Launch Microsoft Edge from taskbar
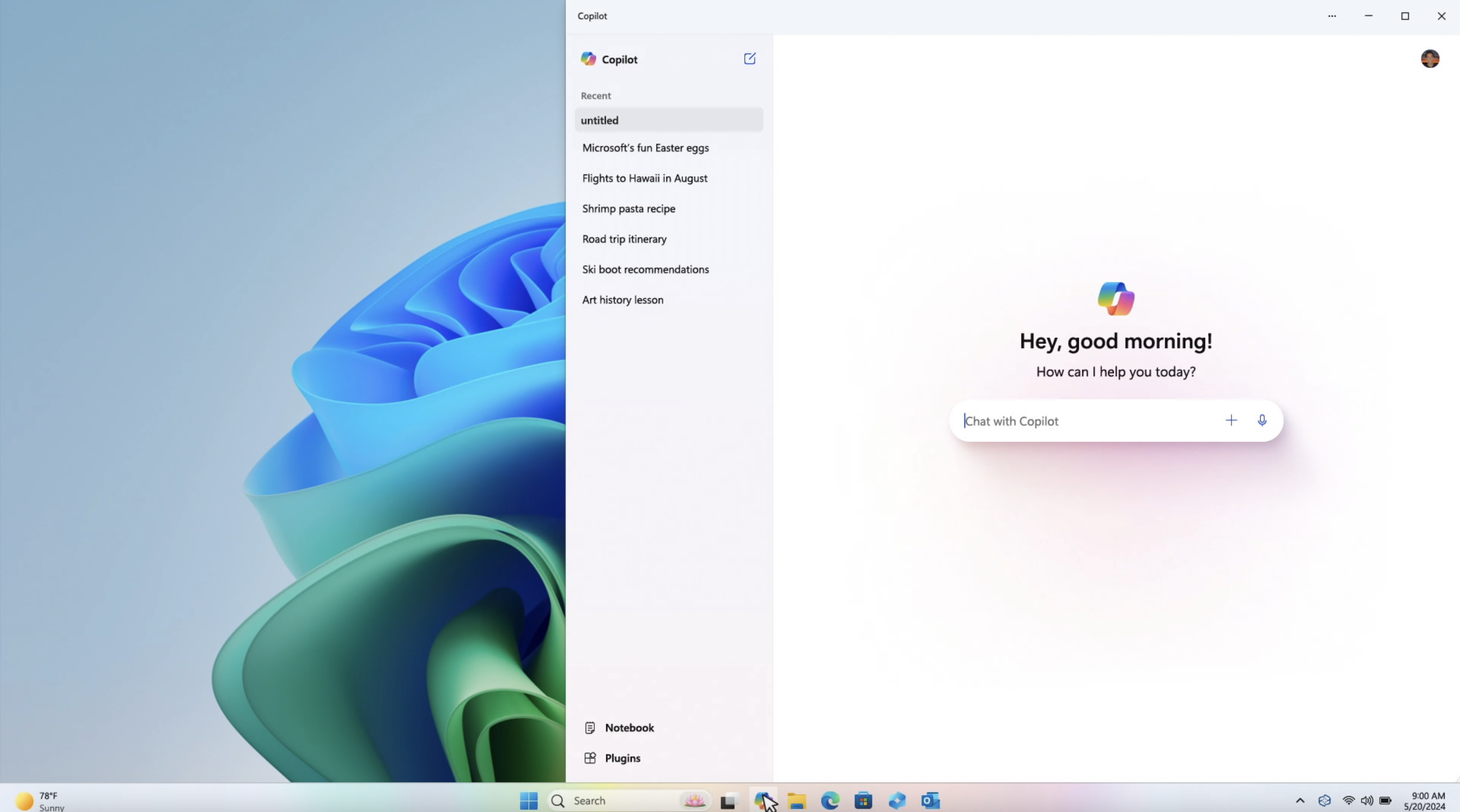This screenshot has height=812, width=1460. coord(830,800)
